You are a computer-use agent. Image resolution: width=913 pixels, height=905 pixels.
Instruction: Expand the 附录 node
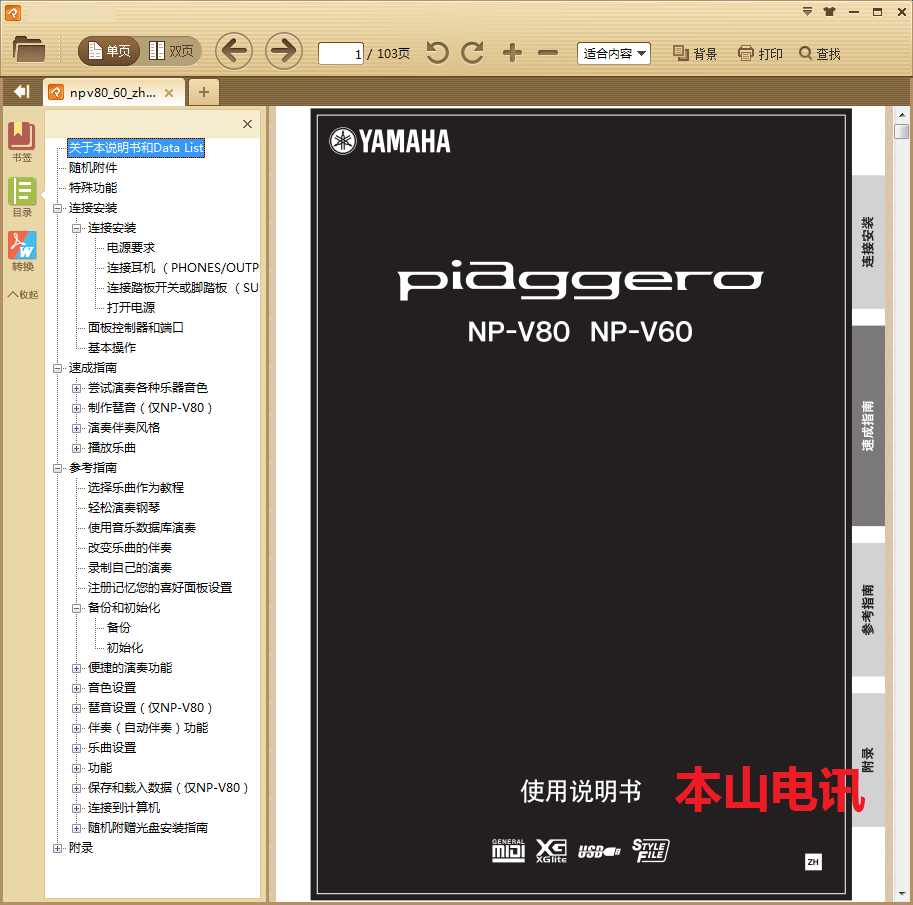pos(57,849)
